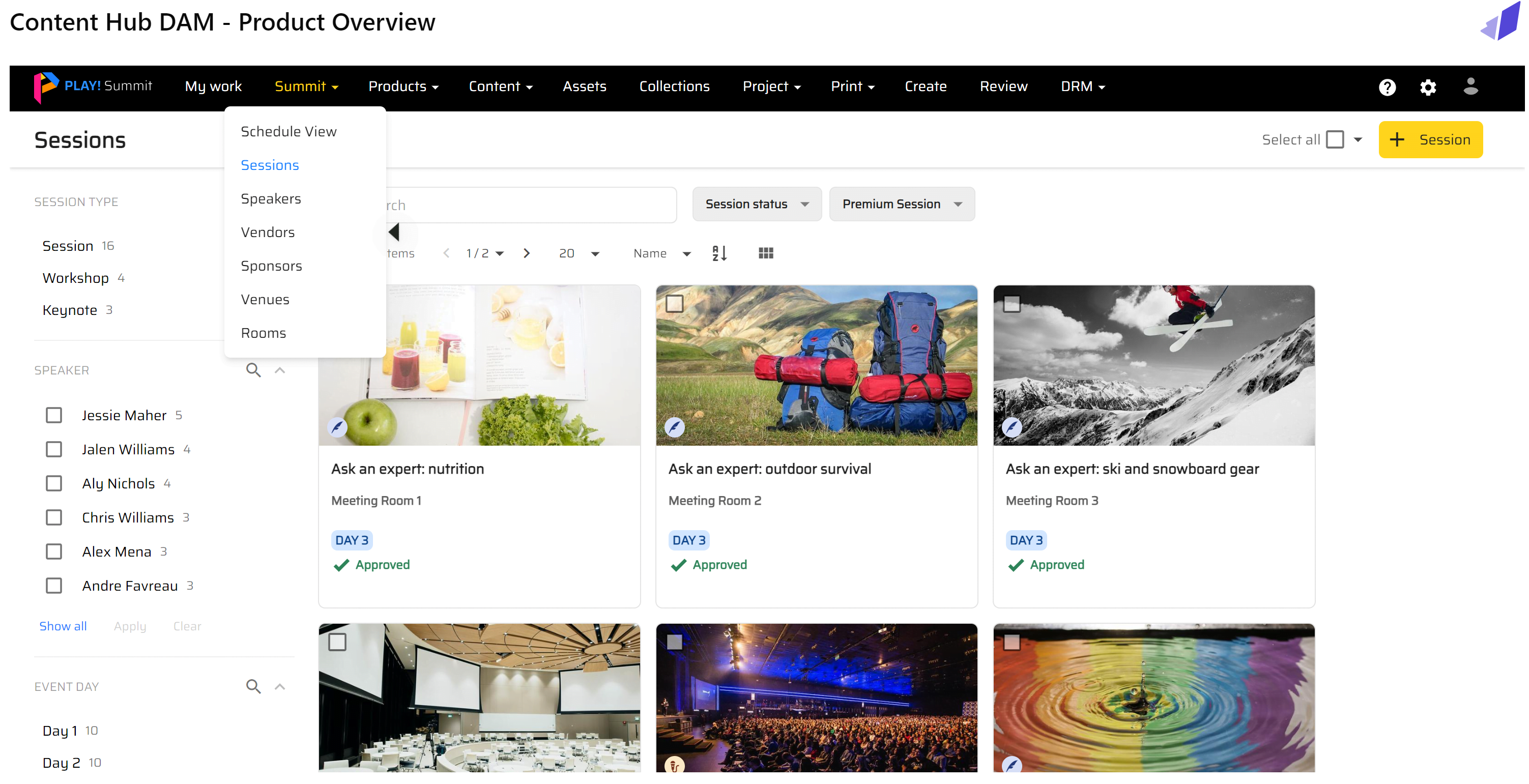Expand the Session status dropdown
1529x784 pixels.
tap(756, 204)
